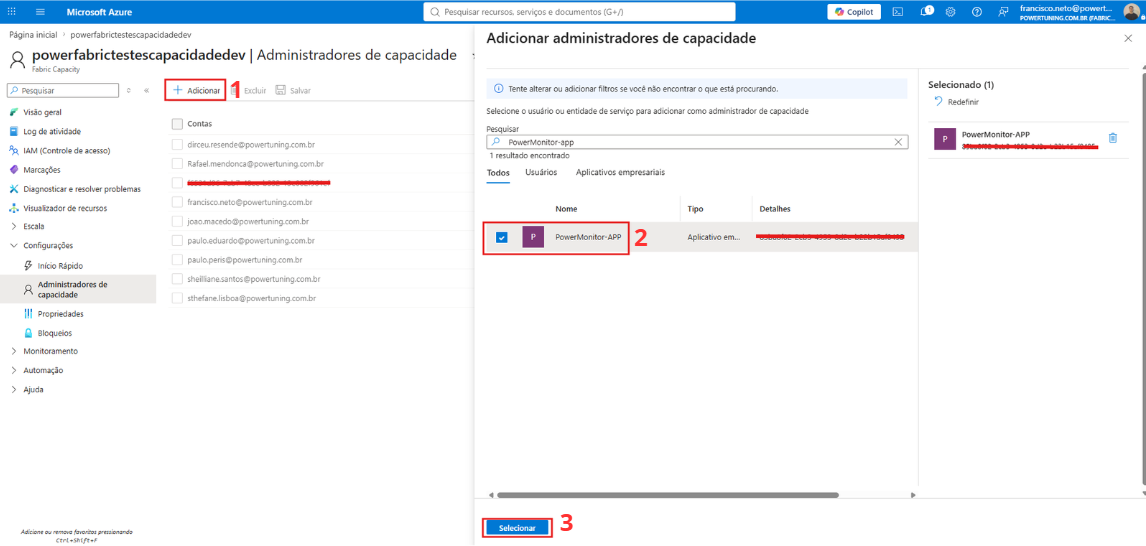
Task: Check the Rafael.mendonca account checkbox
Action: click(177, 164)
